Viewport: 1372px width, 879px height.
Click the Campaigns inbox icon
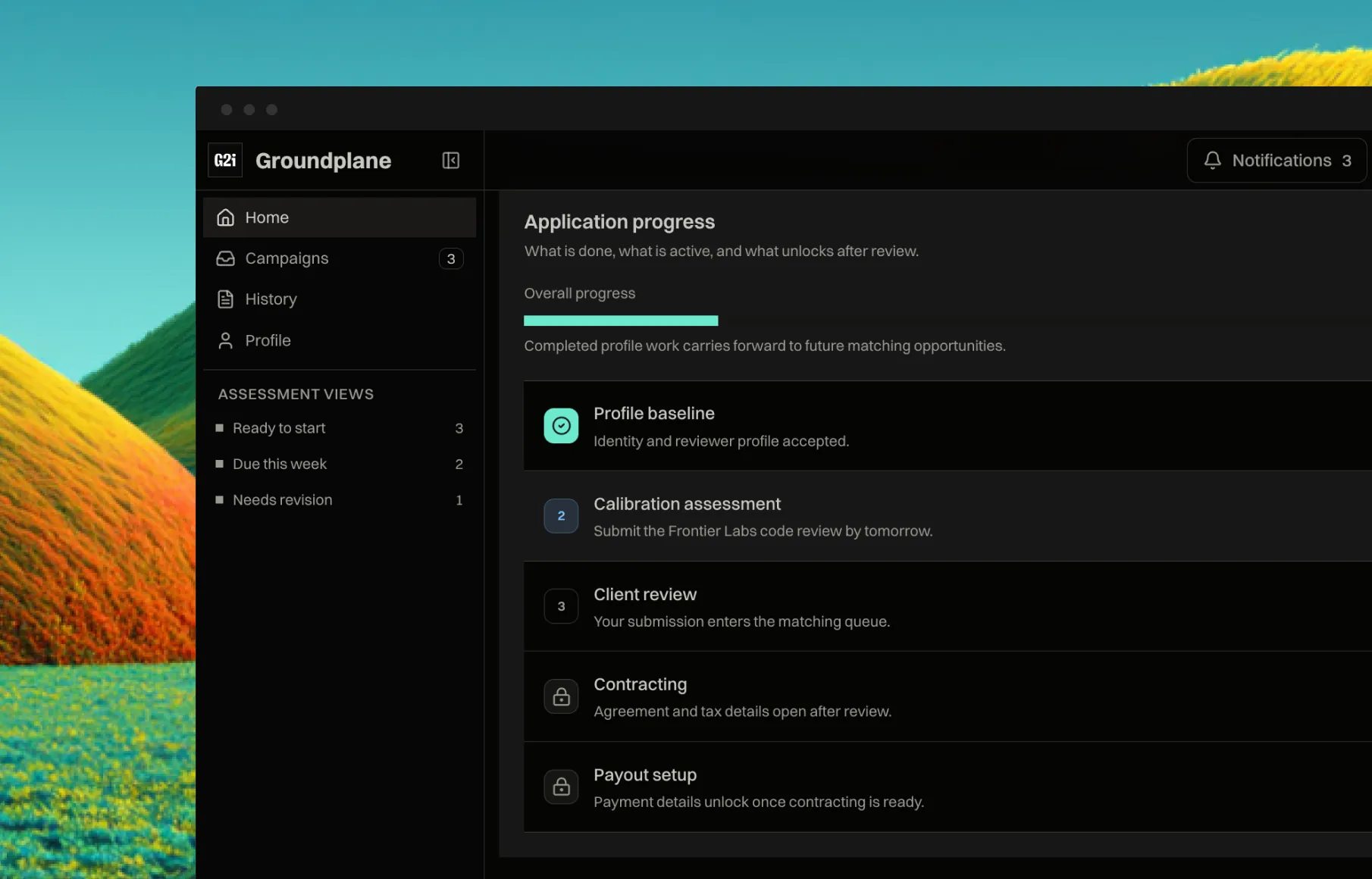click(x=225, y=258)
